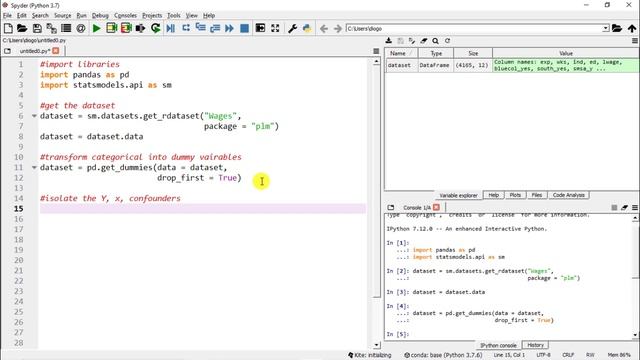Viewport: 640px width, 360px height.
Task: Open Source menu
Action: pyautogui.click(x=63, y=16)
